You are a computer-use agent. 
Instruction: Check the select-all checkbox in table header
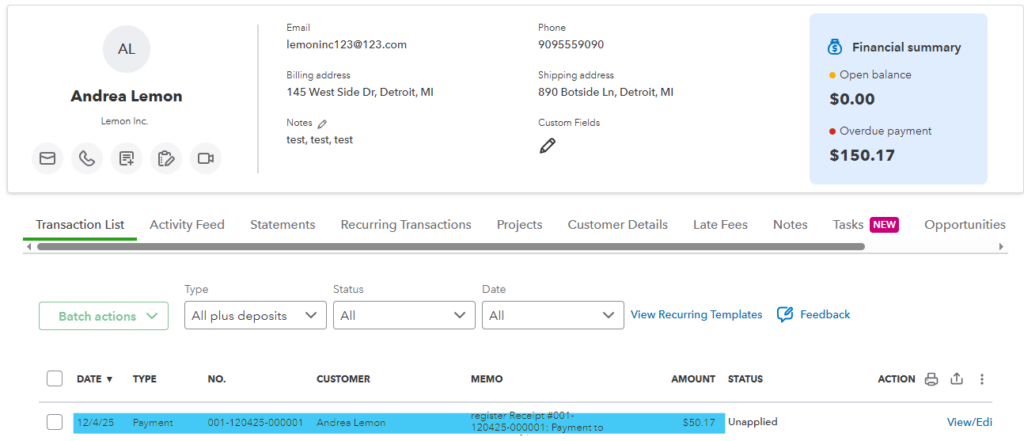coord(55,378)
